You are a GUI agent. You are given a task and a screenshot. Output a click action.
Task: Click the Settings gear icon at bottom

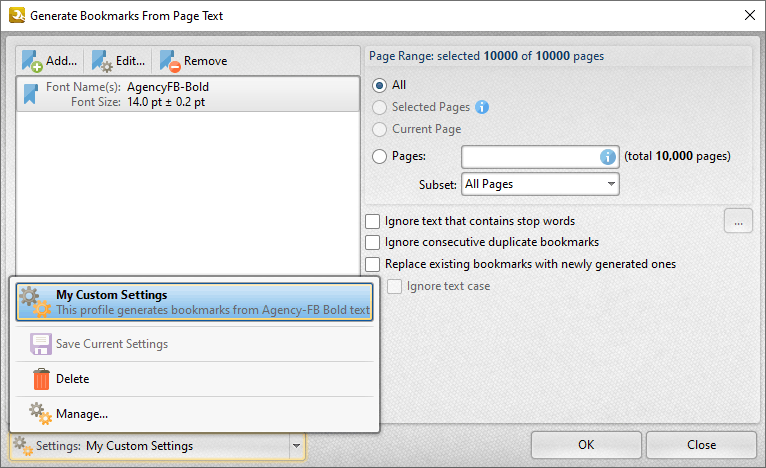[x=22, y=446]
